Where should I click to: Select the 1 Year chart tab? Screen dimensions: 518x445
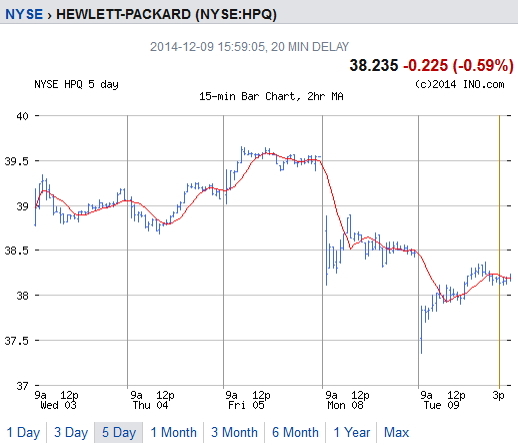[352, 432]
